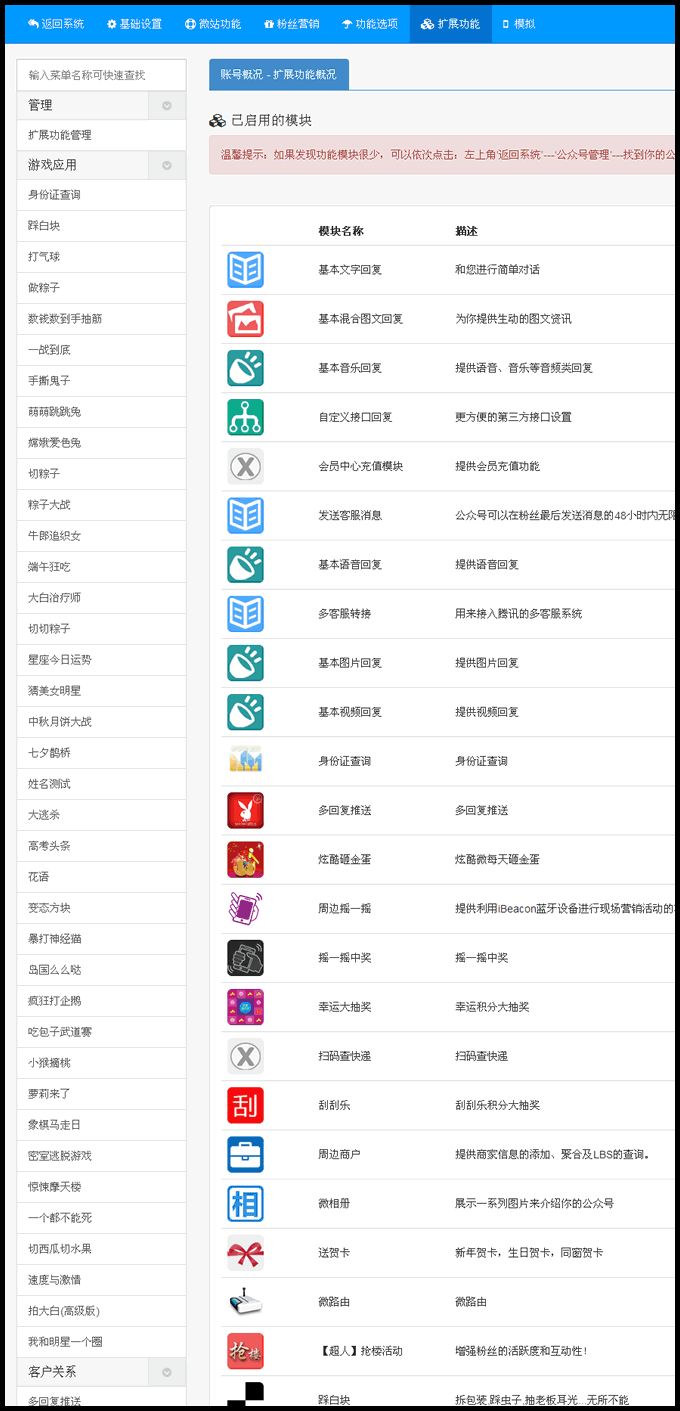Click the 基本混合图文回复 red picture icon

[x=245, y=319]
